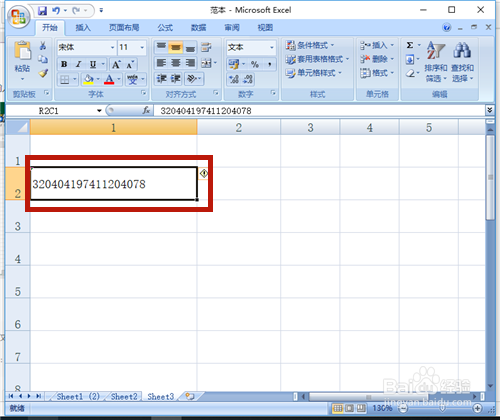Switch to the 数据 ribbon tab

[199, 28]
